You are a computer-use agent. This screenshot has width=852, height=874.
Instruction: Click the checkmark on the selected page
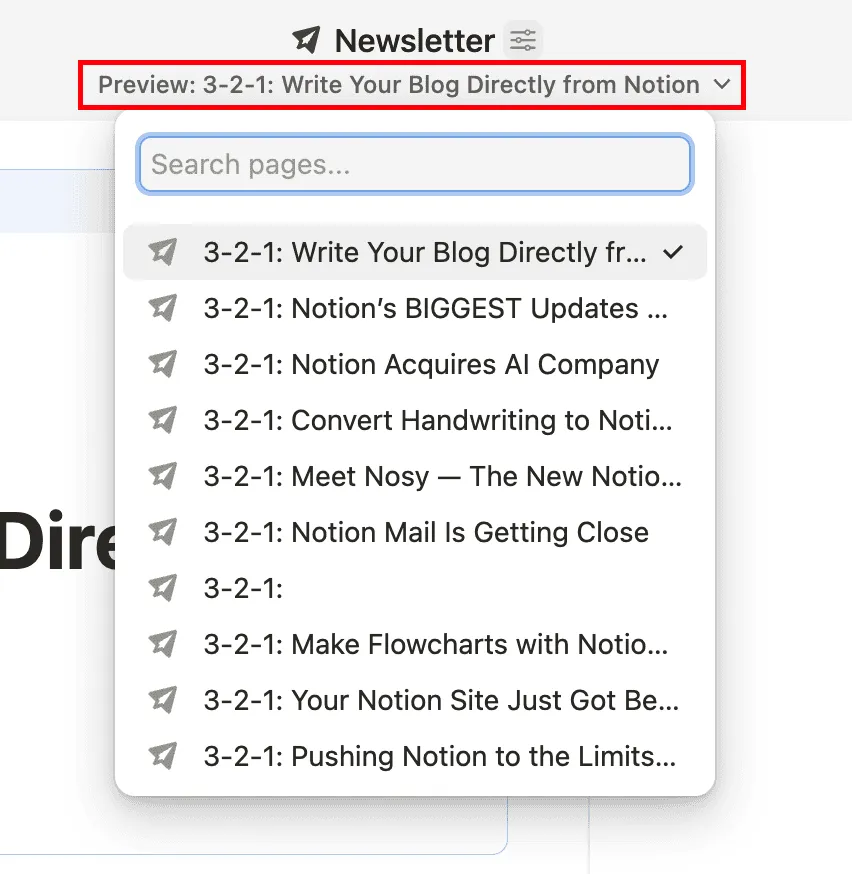674,253
